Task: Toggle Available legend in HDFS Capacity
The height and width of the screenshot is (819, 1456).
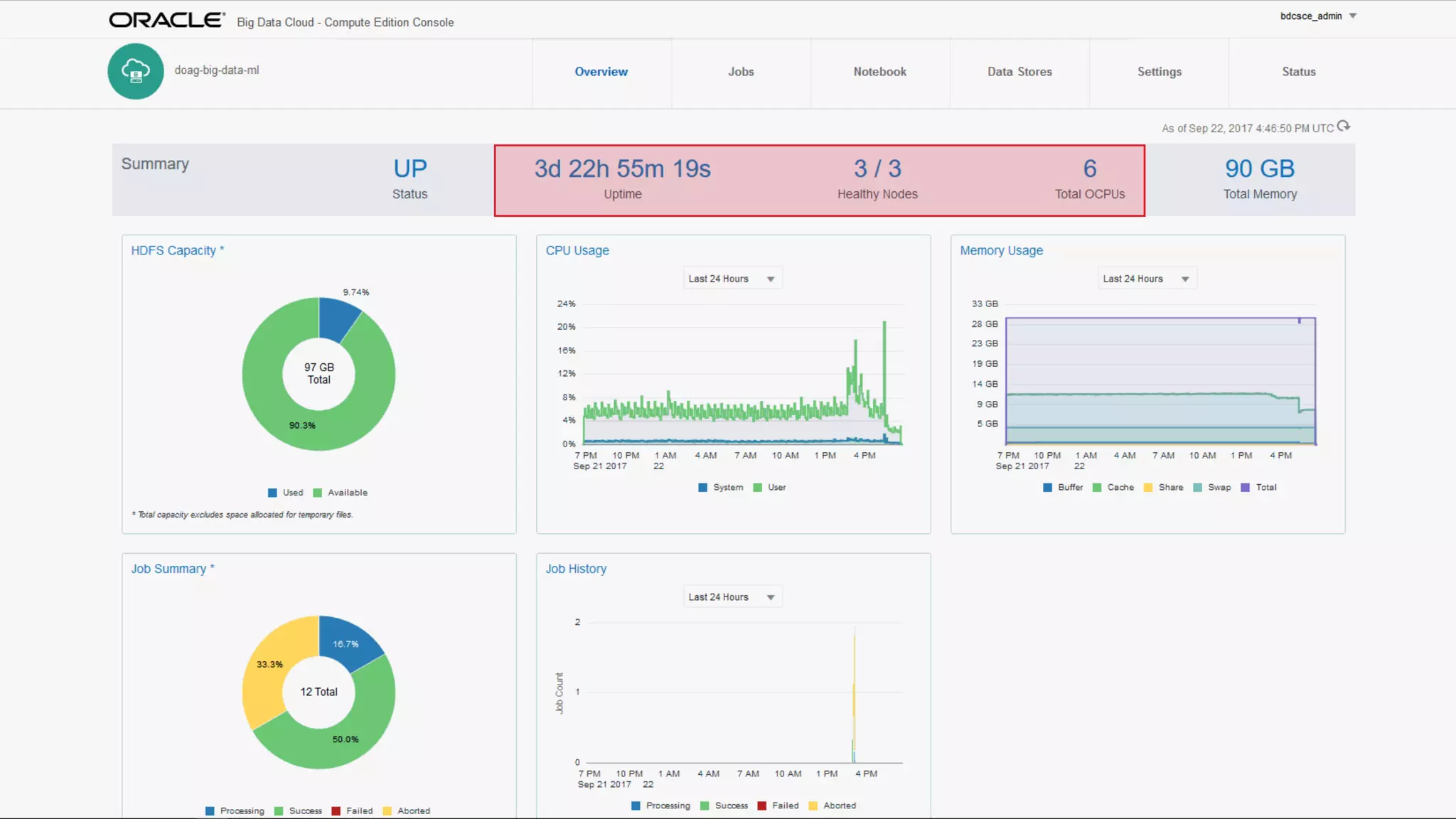Action: (x=340, y=493)
